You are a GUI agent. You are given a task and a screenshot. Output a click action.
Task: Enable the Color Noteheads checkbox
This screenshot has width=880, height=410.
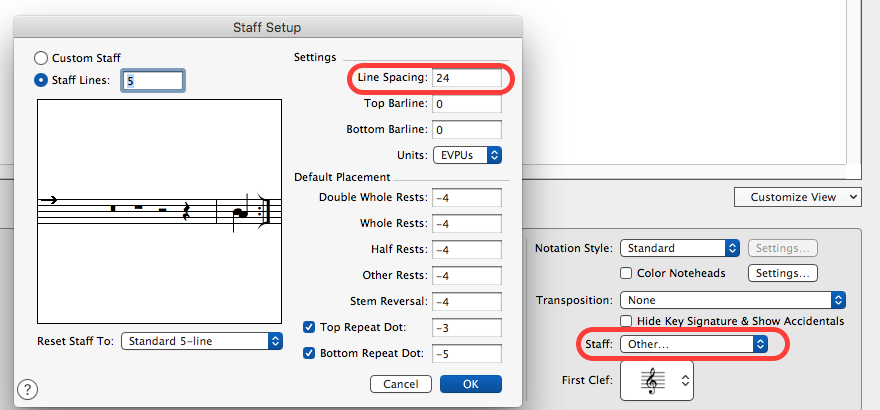(x=627, y=273)
